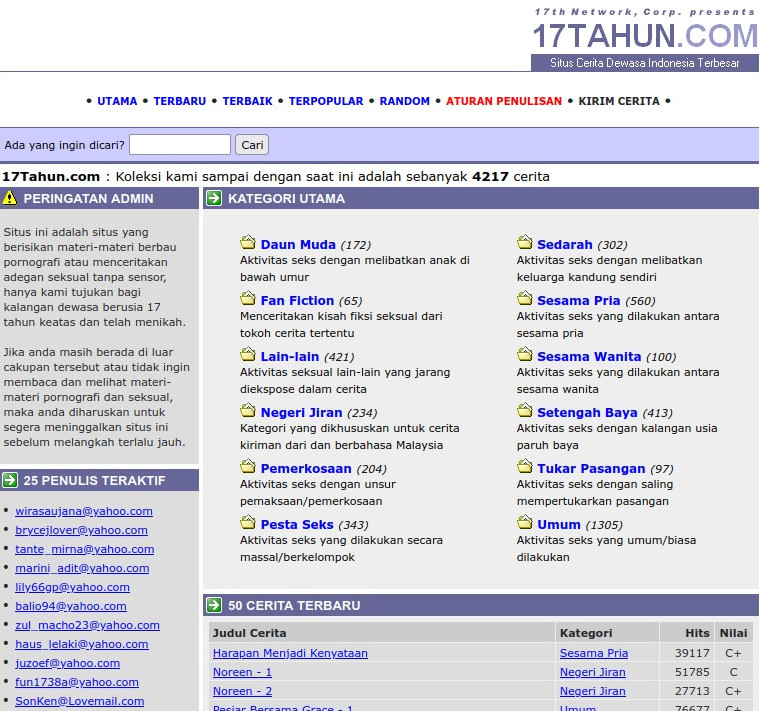Open the KIRIM CERITA navigation item

619,101
